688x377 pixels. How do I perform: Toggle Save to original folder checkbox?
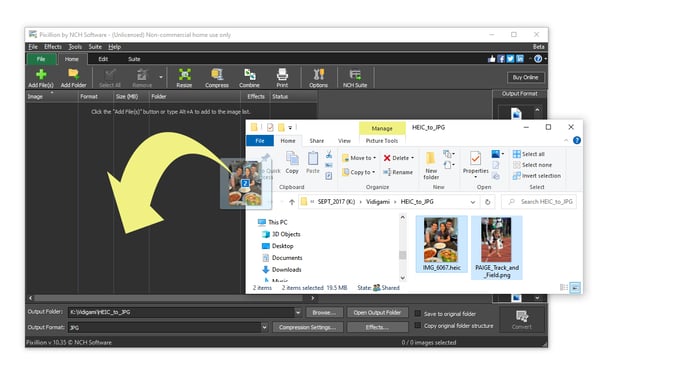418,313
